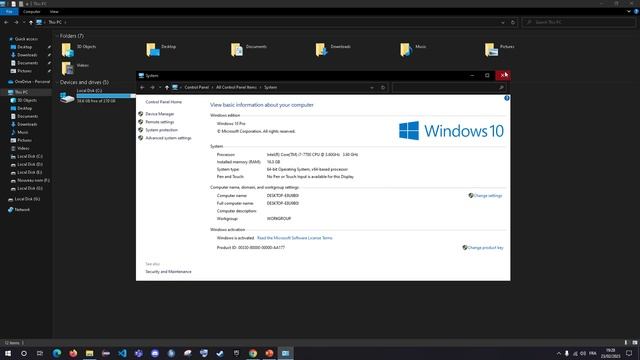This screenshot has height=360, width=640.
Task: Click the Cortana search circle
Action: 24,353
